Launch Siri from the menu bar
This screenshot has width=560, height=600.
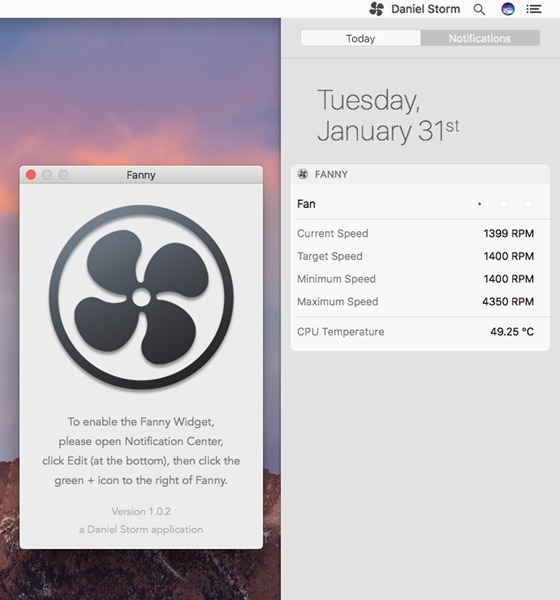click(508, 9)
